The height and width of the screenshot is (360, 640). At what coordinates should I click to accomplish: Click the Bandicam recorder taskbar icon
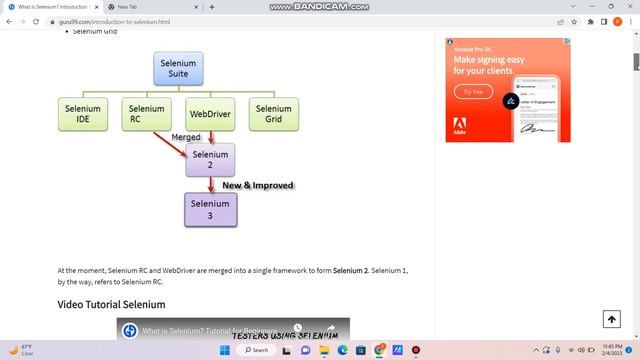coord(416,350)
